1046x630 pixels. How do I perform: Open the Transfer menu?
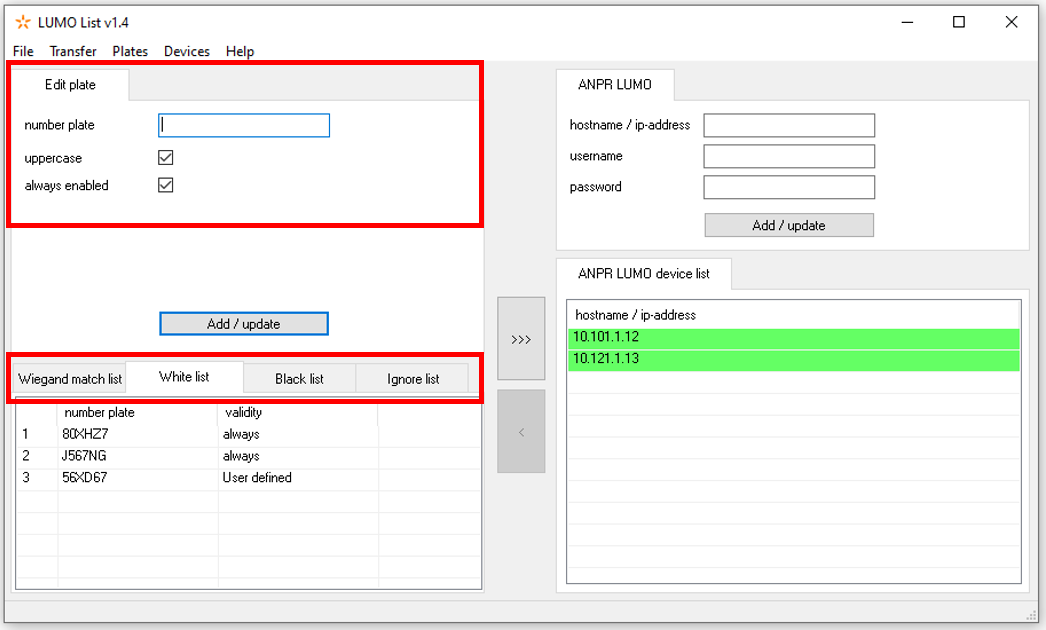click(x=73, y=51)
